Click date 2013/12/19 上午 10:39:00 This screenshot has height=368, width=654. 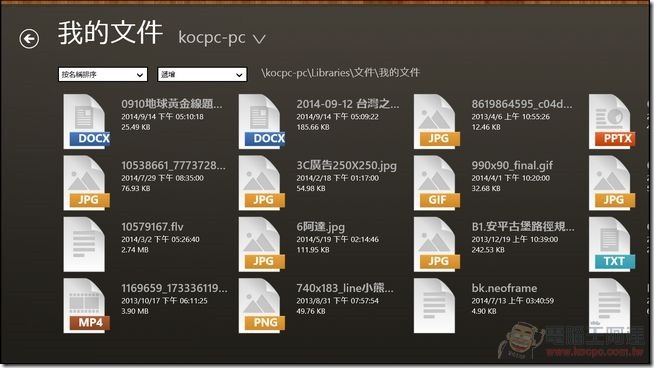[x=515, y=239]
